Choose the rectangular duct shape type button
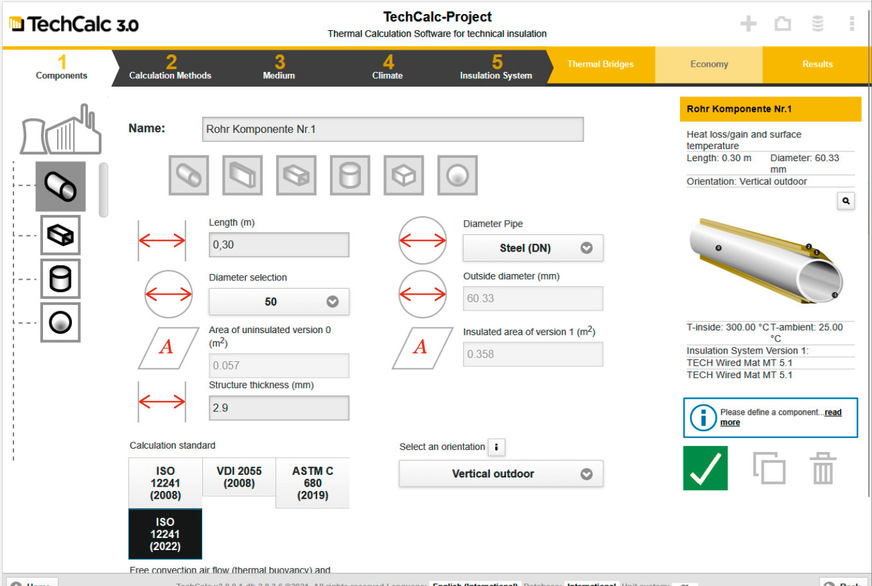 click(x=296, y=175)
